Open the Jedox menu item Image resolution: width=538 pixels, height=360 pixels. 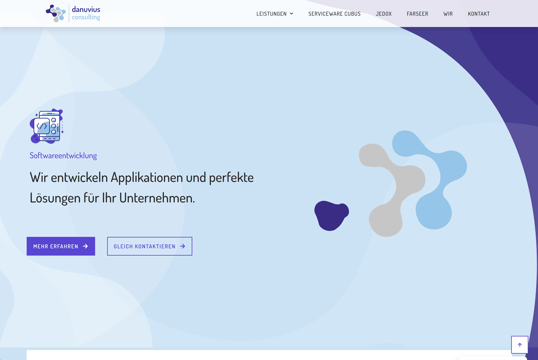click(384, 14)
